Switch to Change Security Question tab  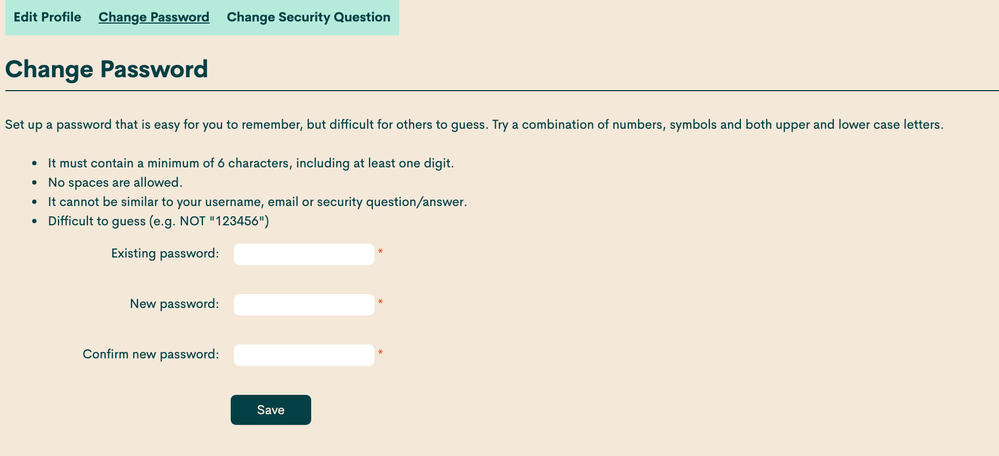(x=308, y=17)
